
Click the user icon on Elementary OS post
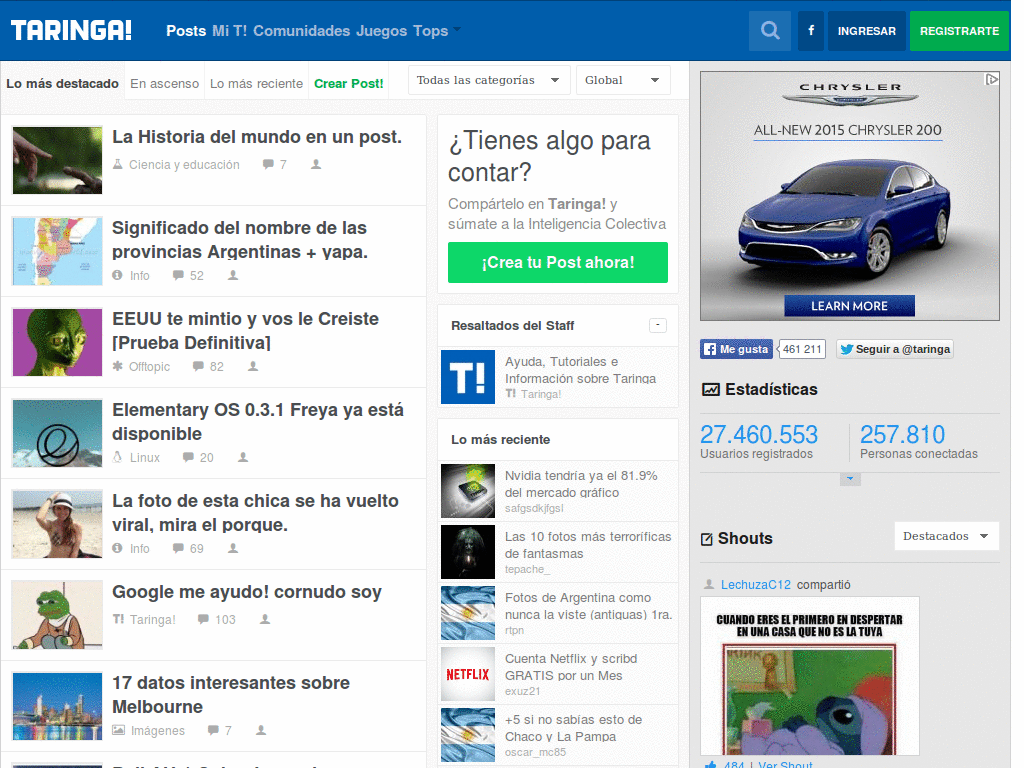[x=243, y=457]
